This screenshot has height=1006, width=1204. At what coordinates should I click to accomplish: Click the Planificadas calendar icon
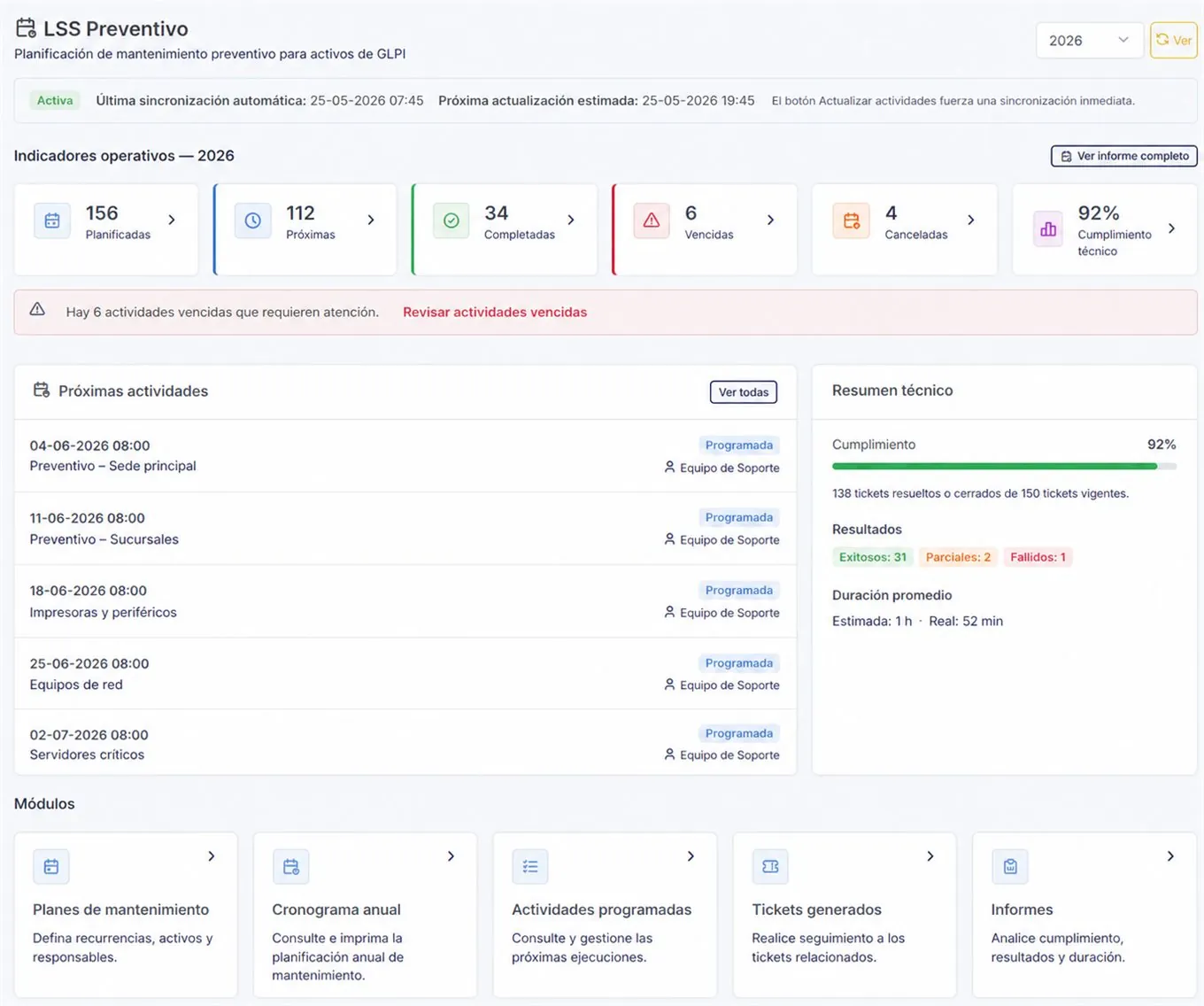tap(52, 221)
